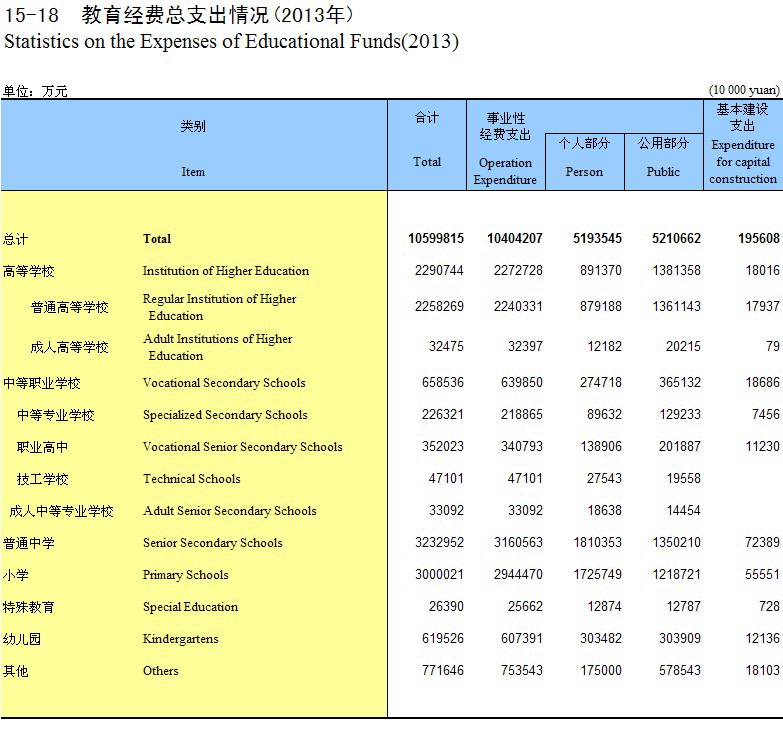Click 'Kindergartens' row label
Viewport: 783px width, 745px height.
coord(181,639)
